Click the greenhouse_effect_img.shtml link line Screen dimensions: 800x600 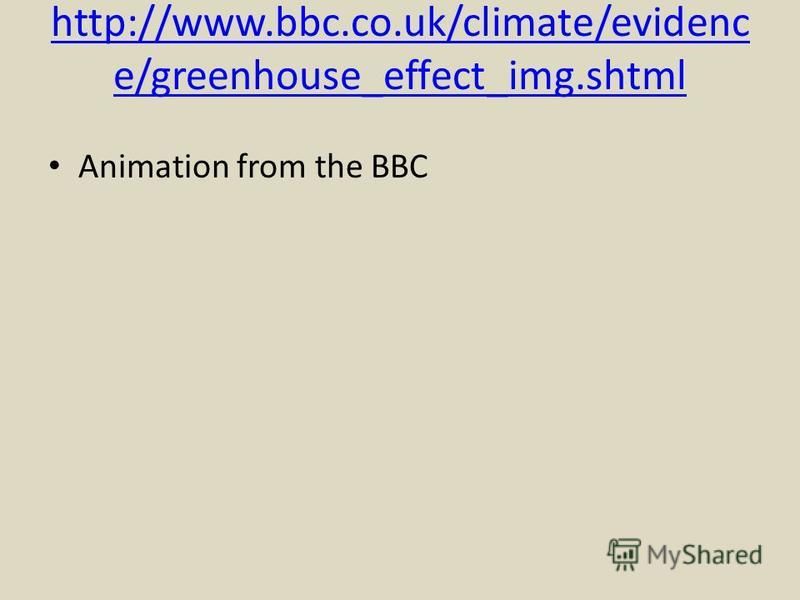399,76
